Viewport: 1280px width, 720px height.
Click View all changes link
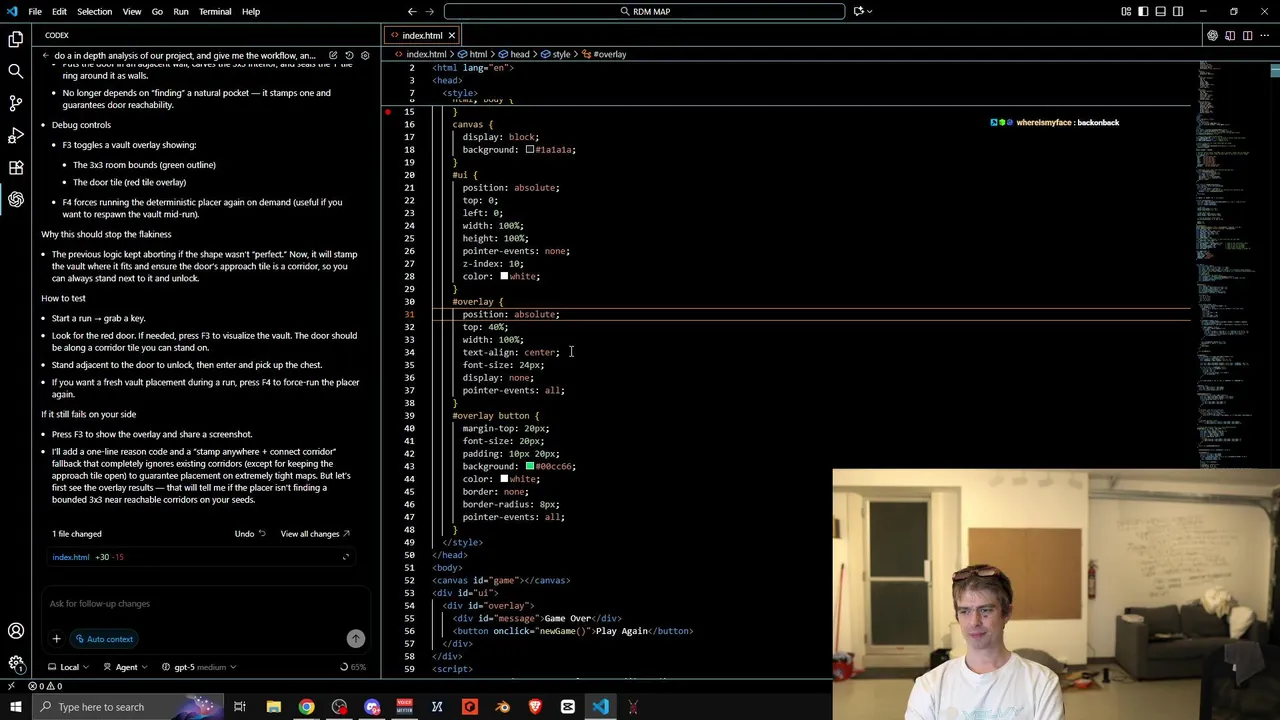point(315,533)
